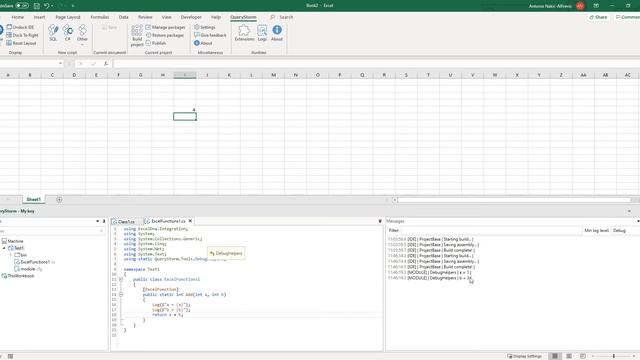Open the editor tabs list dropdown

click(380, 221)
